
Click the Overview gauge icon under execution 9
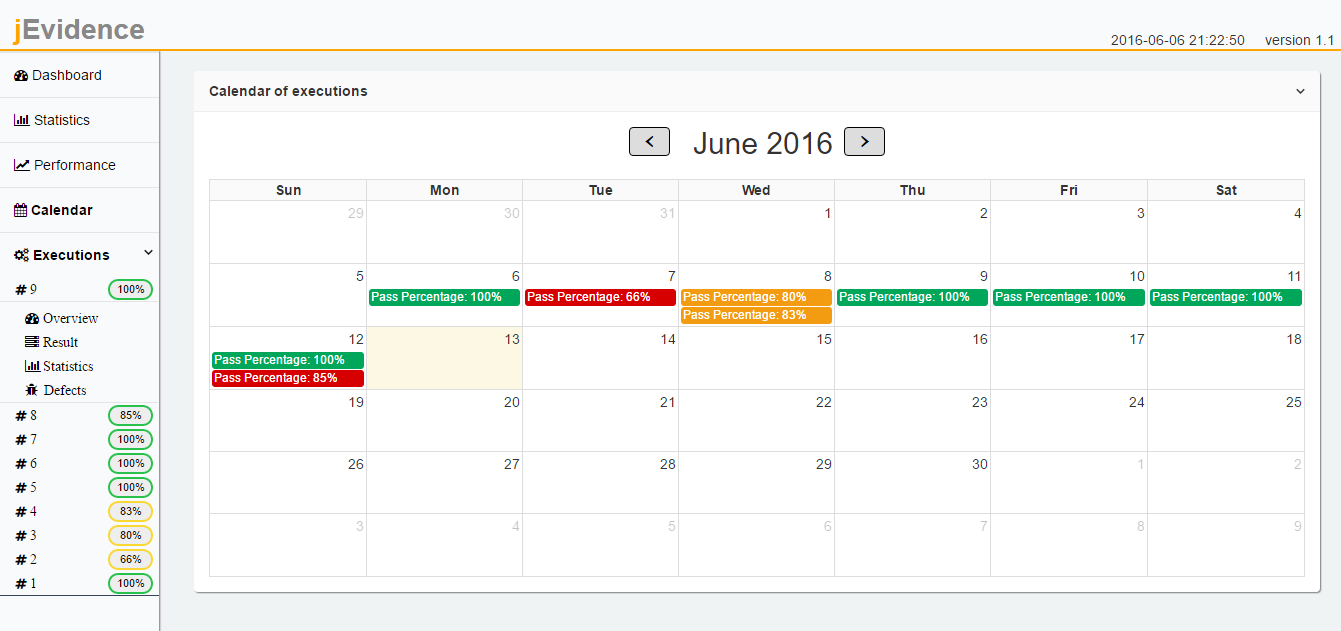32,318
